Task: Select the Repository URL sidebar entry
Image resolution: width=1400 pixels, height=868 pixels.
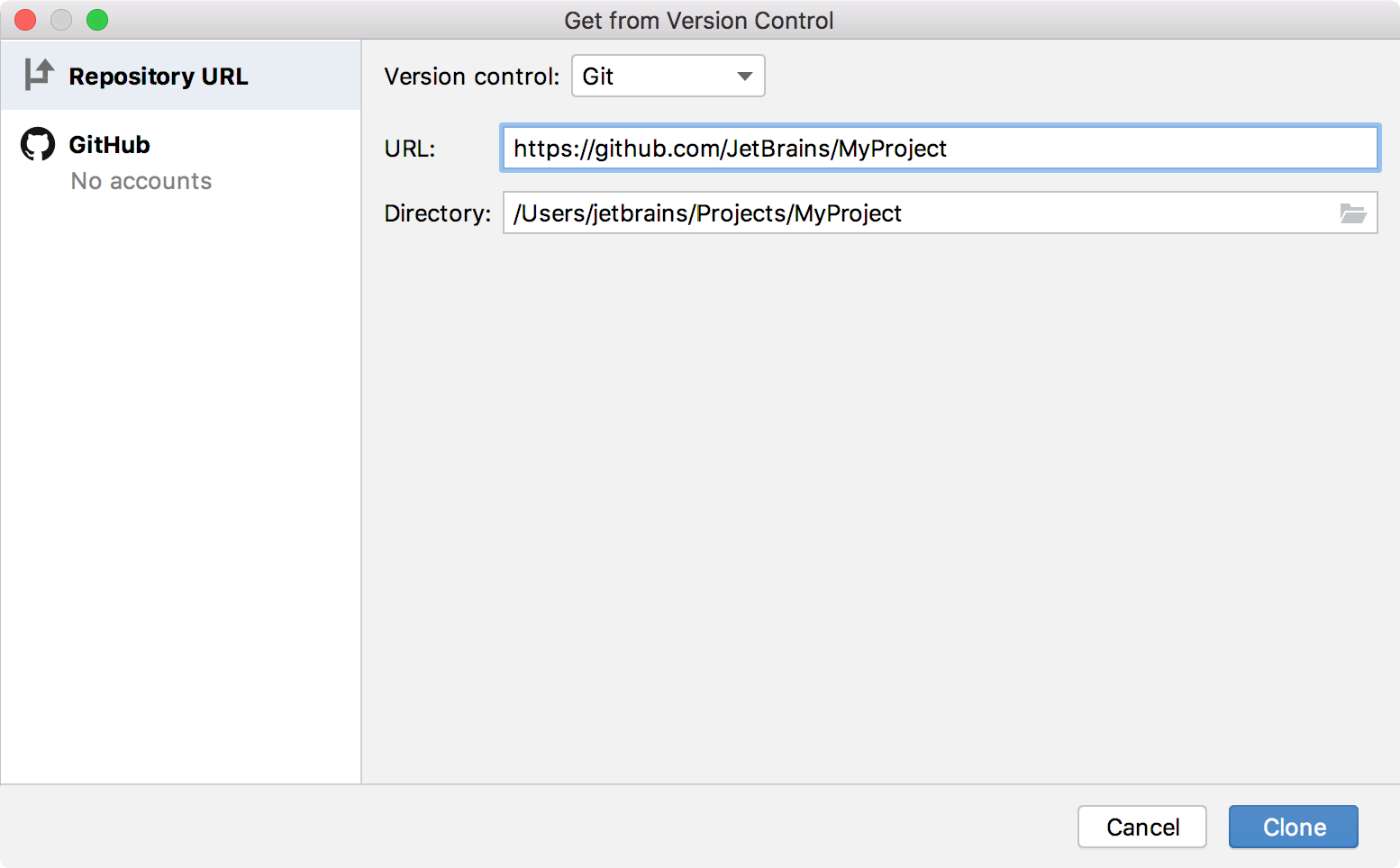Action: click(x=159, y=76)
